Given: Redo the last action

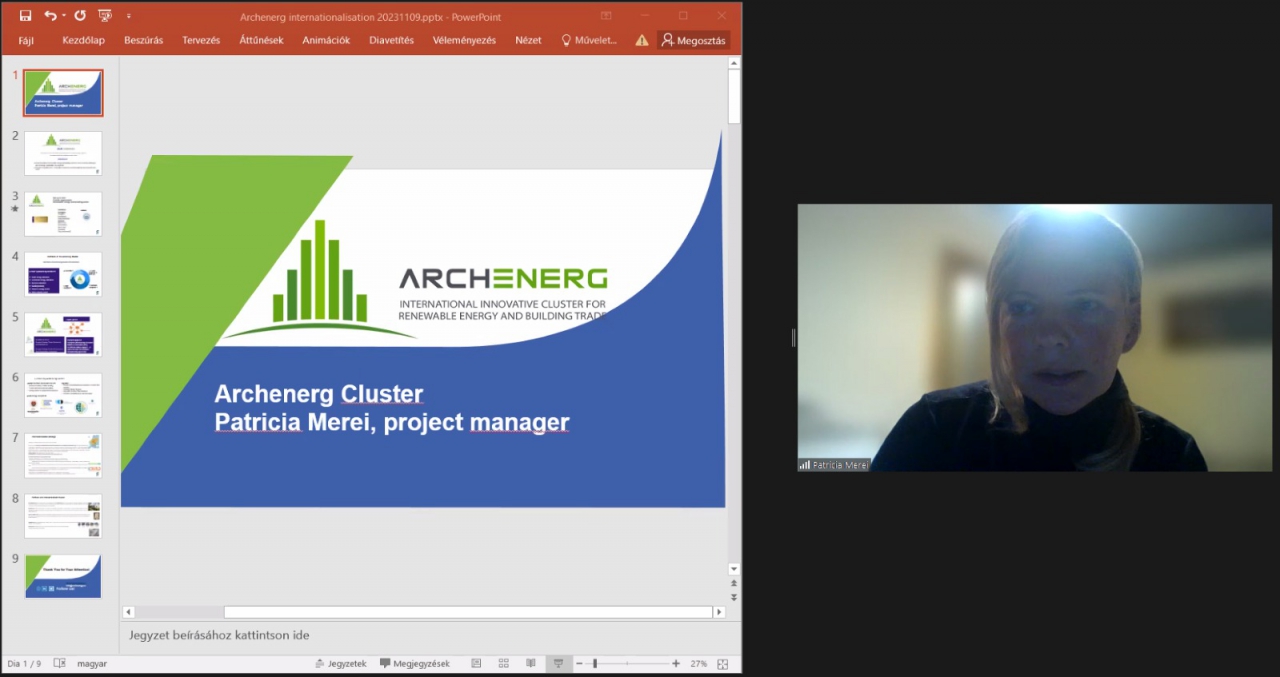Looking at the screenshot, I should tap(80, 16).
